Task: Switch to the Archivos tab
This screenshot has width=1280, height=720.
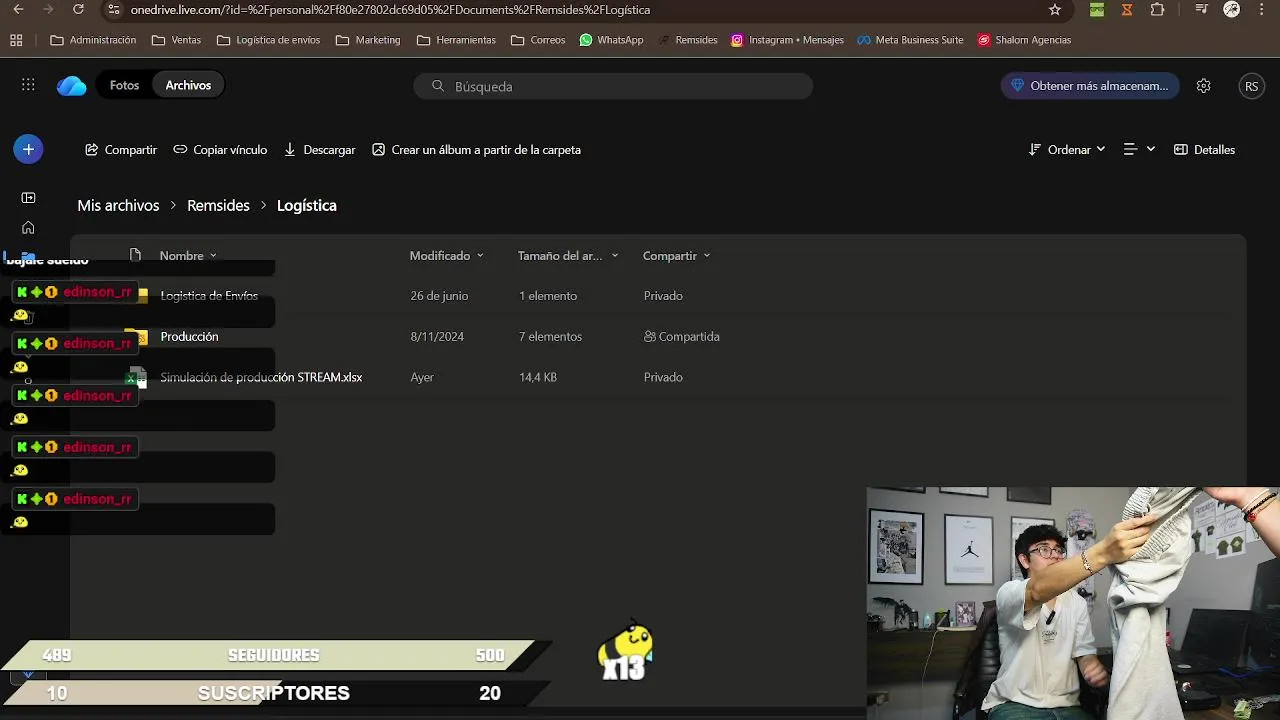Action: 188,86
